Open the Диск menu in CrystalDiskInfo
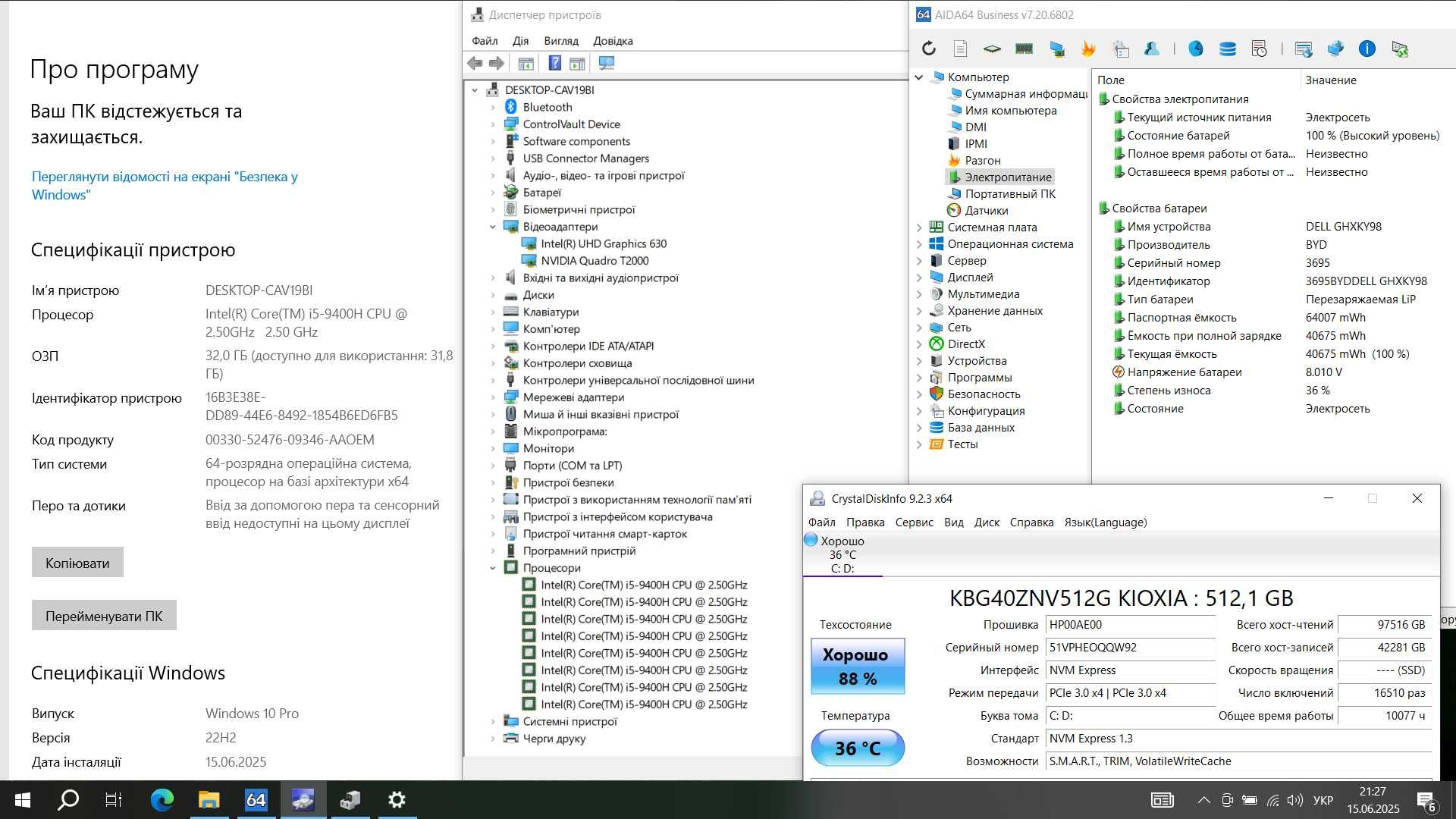 click(987, 522)
